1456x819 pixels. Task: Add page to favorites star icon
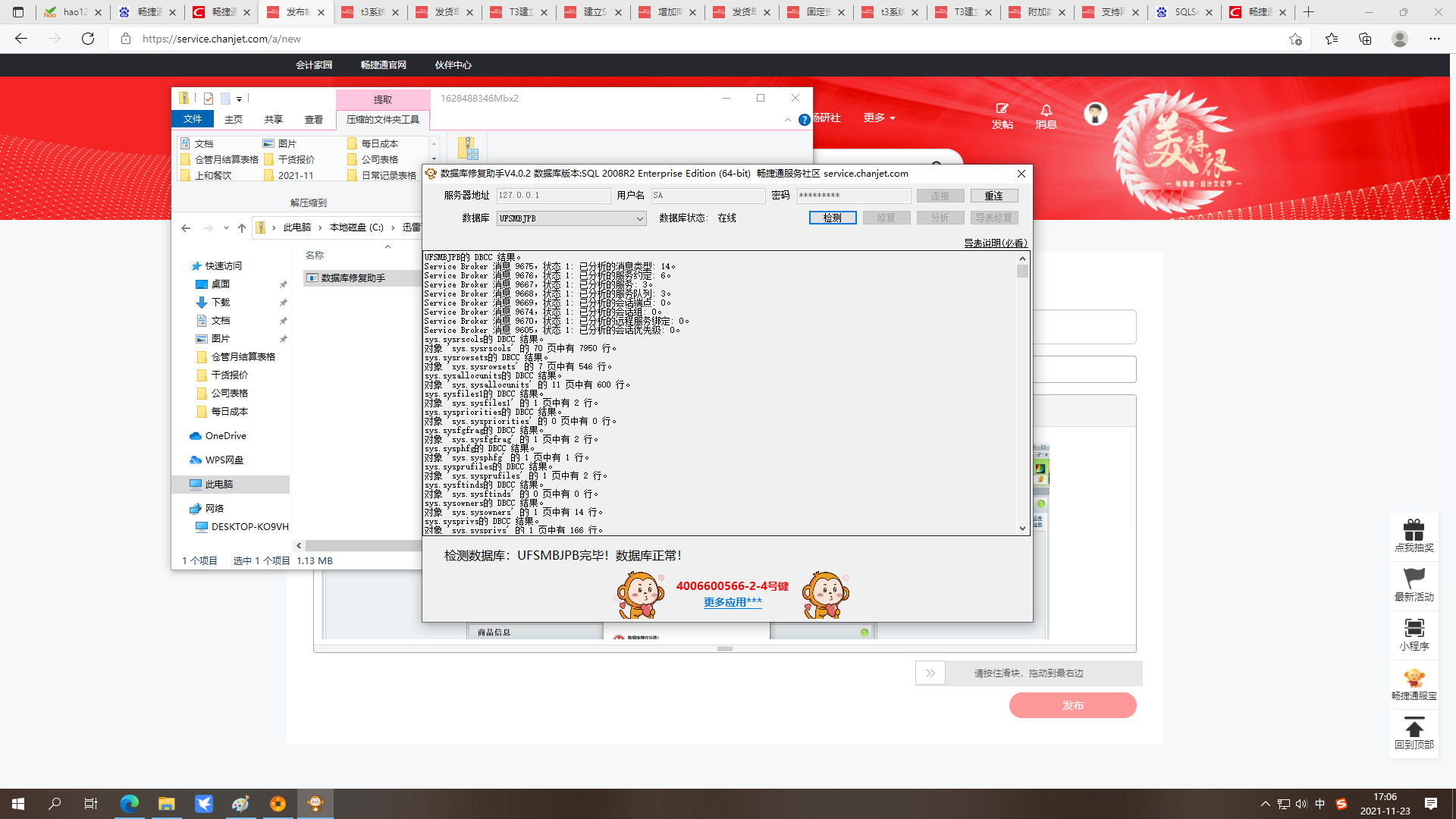[1295, 39]
